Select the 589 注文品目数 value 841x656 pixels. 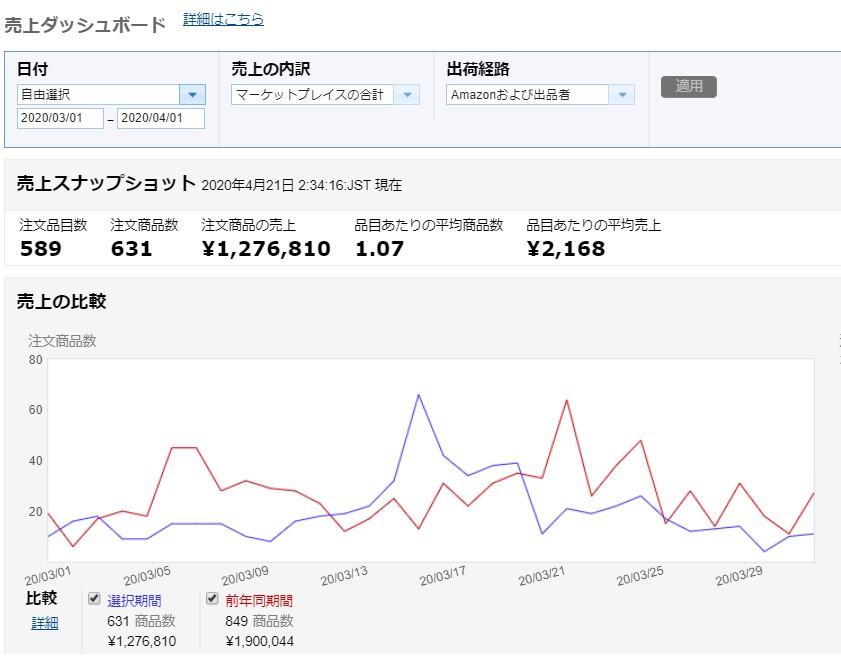pos(40,249)
